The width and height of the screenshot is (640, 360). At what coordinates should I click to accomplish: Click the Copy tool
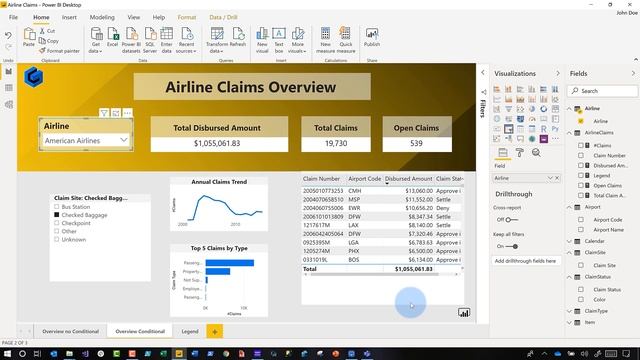pyautogui.click(x=49, y=40)
